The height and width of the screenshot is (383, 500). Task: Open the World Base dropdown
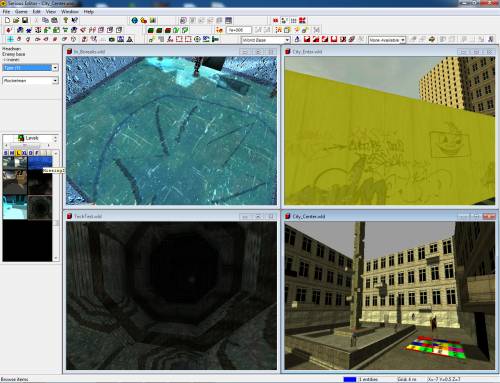(265, 40)
